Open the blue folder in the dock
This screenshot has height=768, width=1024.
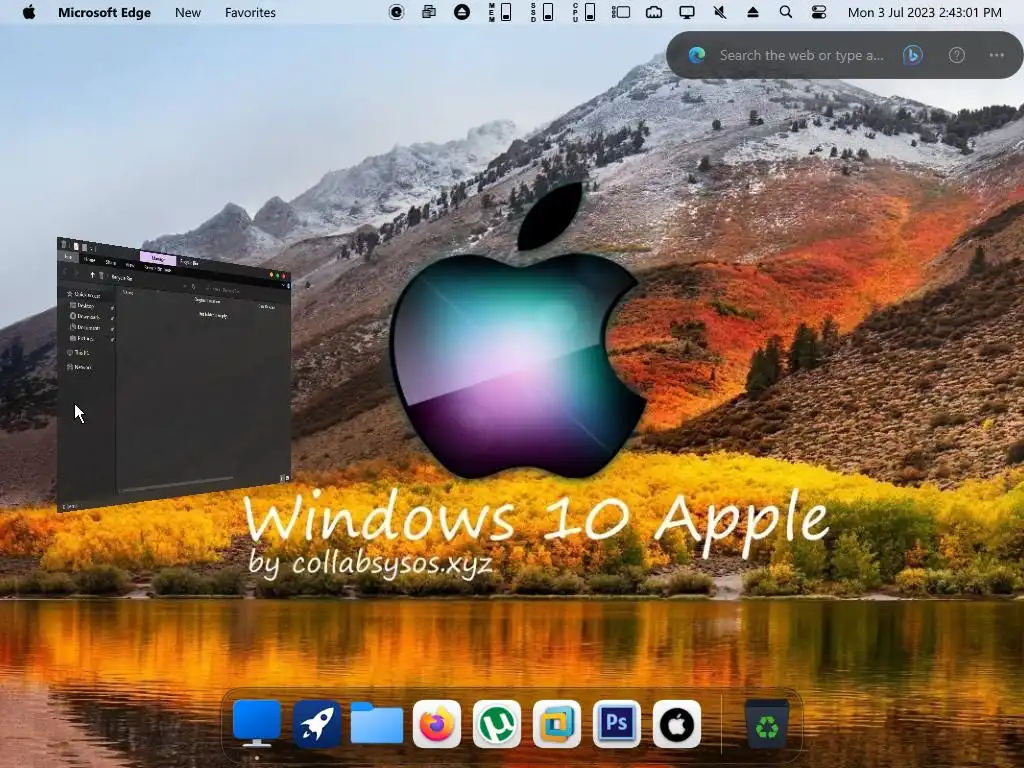[377, 724]
